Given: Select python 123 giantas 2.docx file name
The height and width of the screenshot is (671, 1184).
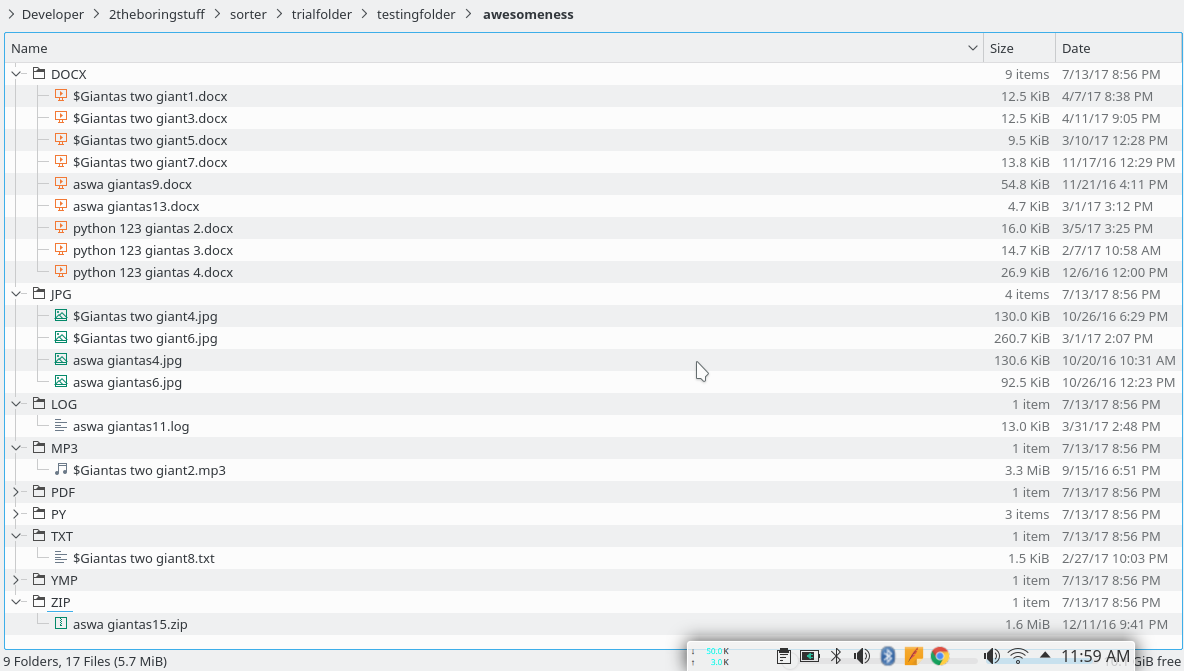Looking at the screenshot, I should click(x=153, y=228).
